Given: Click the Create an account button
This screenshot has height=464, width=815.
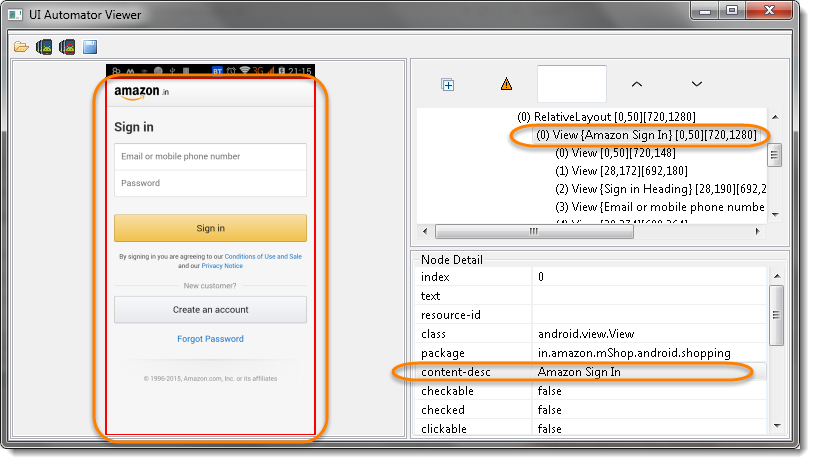Looking at the screenshot, I should pyautogui.click(x=211, y=310).
